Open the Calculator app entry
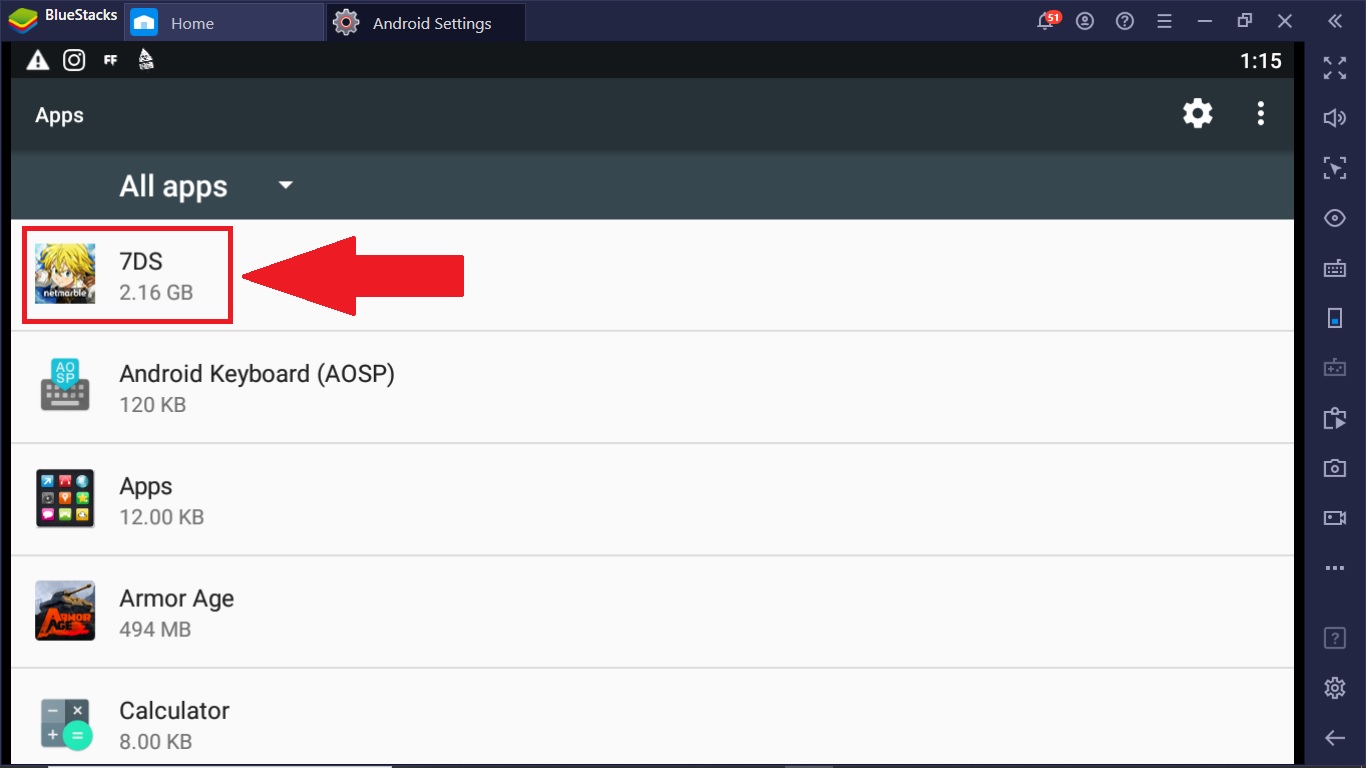The height and width of the screenshot is (768, 1366). click(x=652, y=718)
